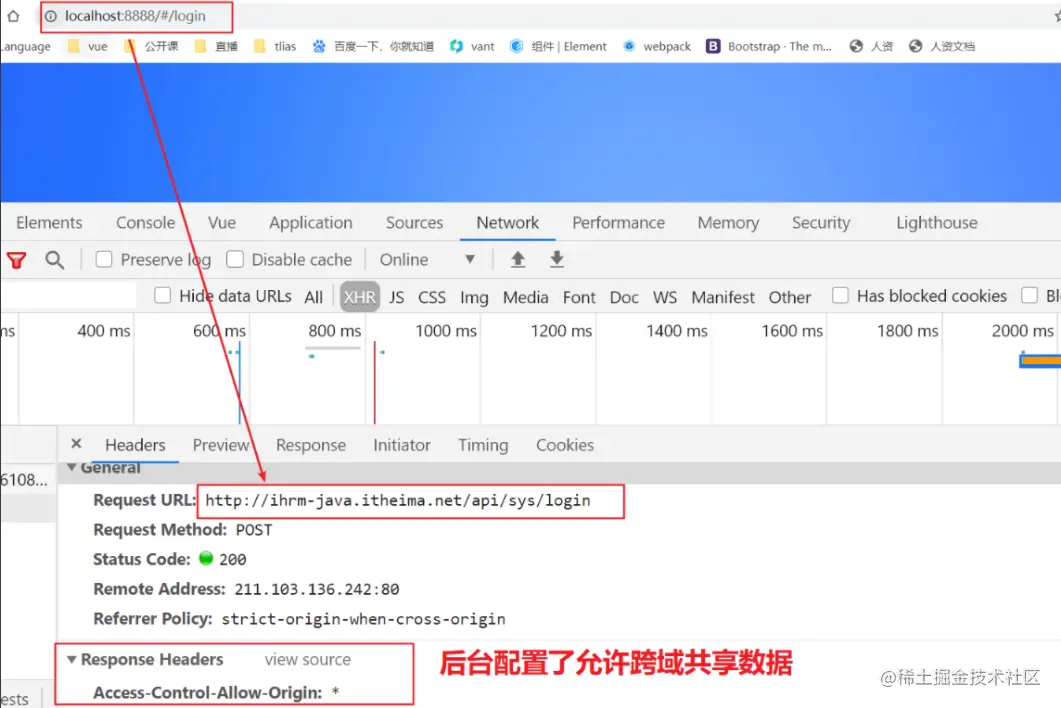Switch to the Sources tab
This screenshot has height=708, width=1061.
click(414, 223)
